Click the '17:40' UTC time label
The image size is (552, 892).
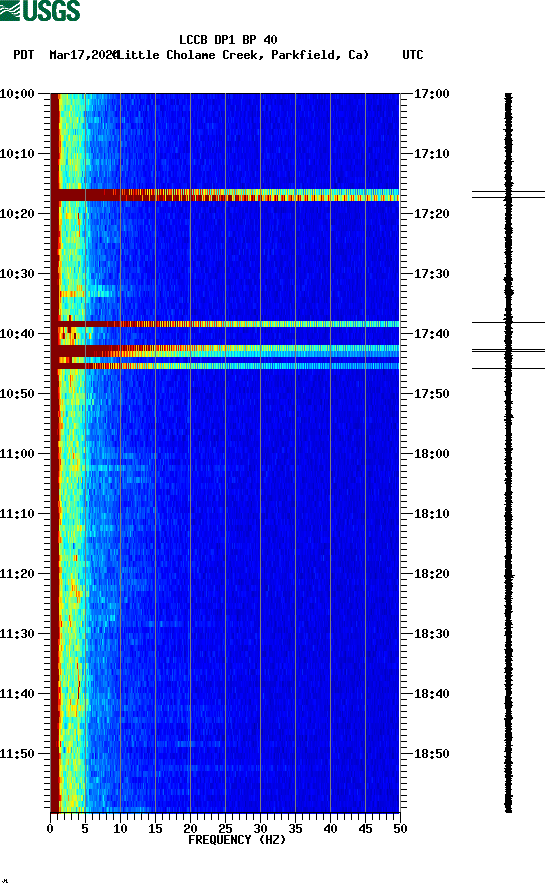pos(431,334)
